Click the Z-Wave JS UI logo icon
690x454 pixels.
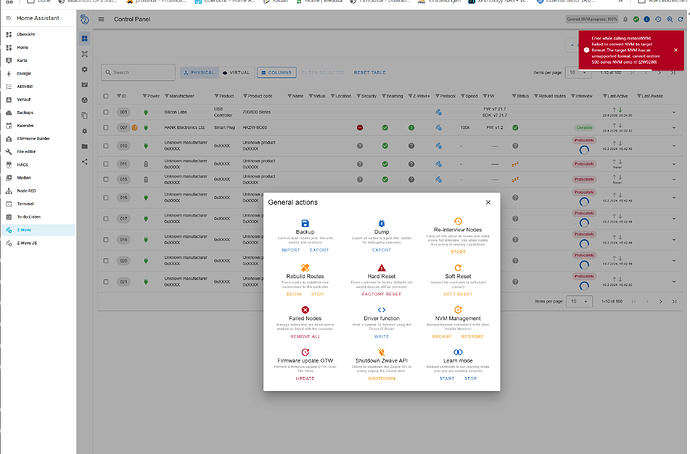84,19
